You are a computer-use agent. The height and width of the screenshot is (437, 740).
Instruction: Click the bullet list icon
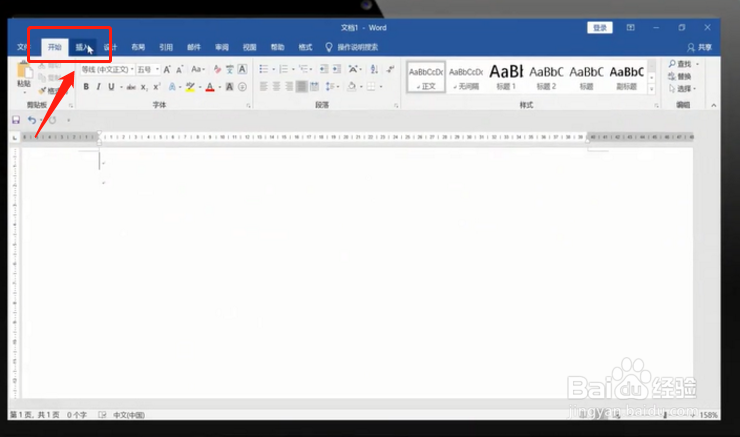(x=264, y=69)
